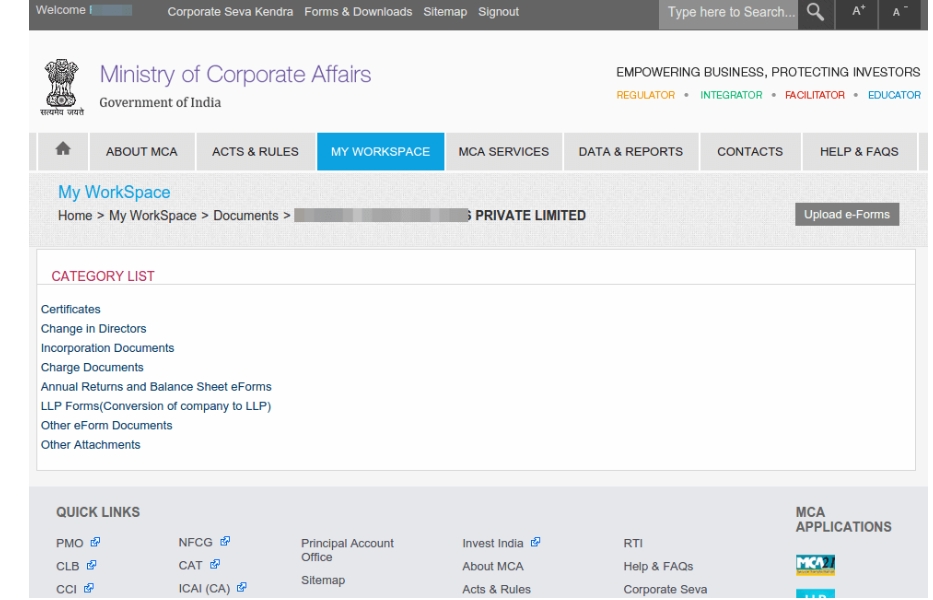Click external link icon beside CCI

tap(89, 588)
